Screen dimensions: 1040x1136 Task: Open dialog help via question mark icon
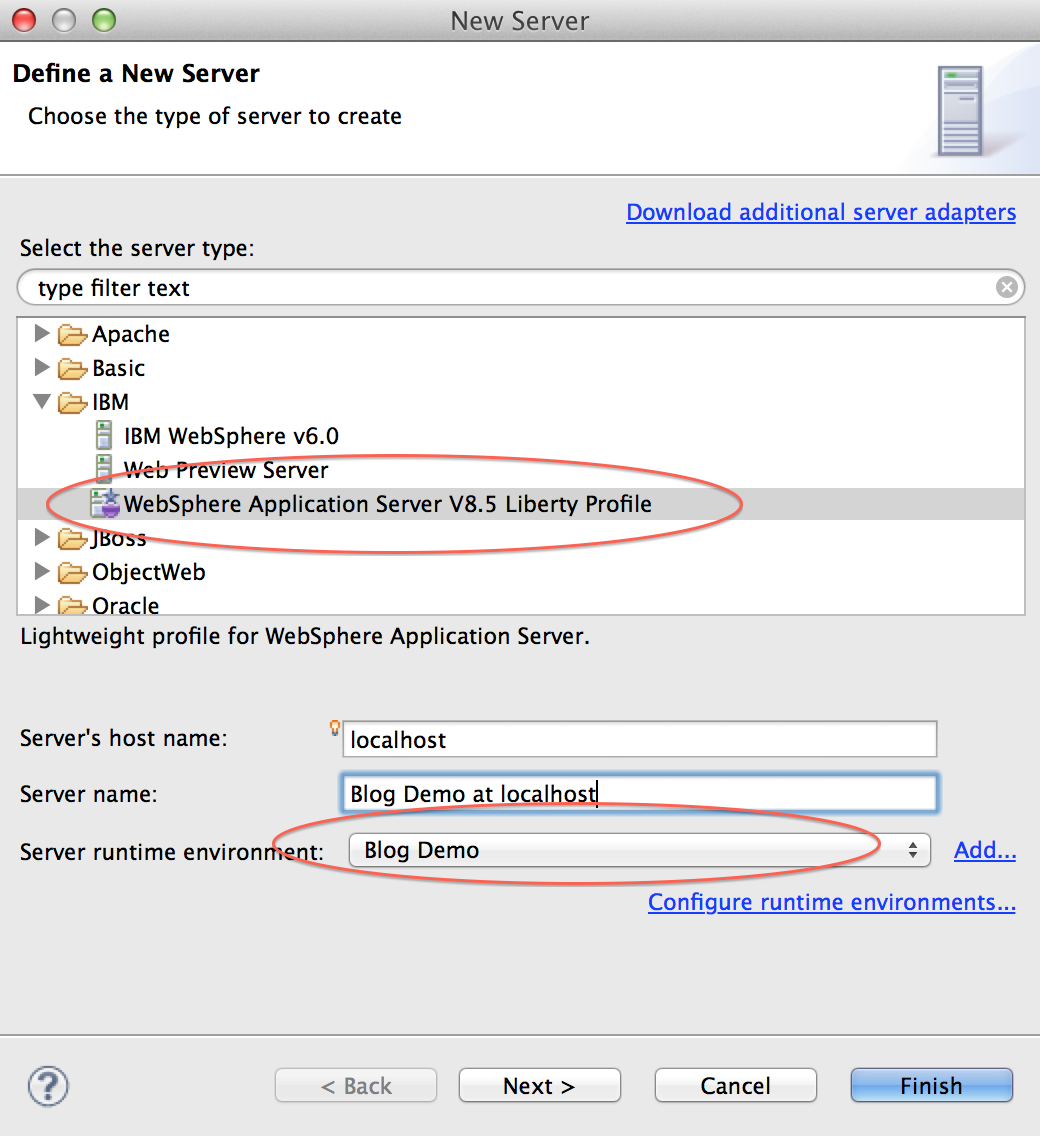pos(48,1085)
